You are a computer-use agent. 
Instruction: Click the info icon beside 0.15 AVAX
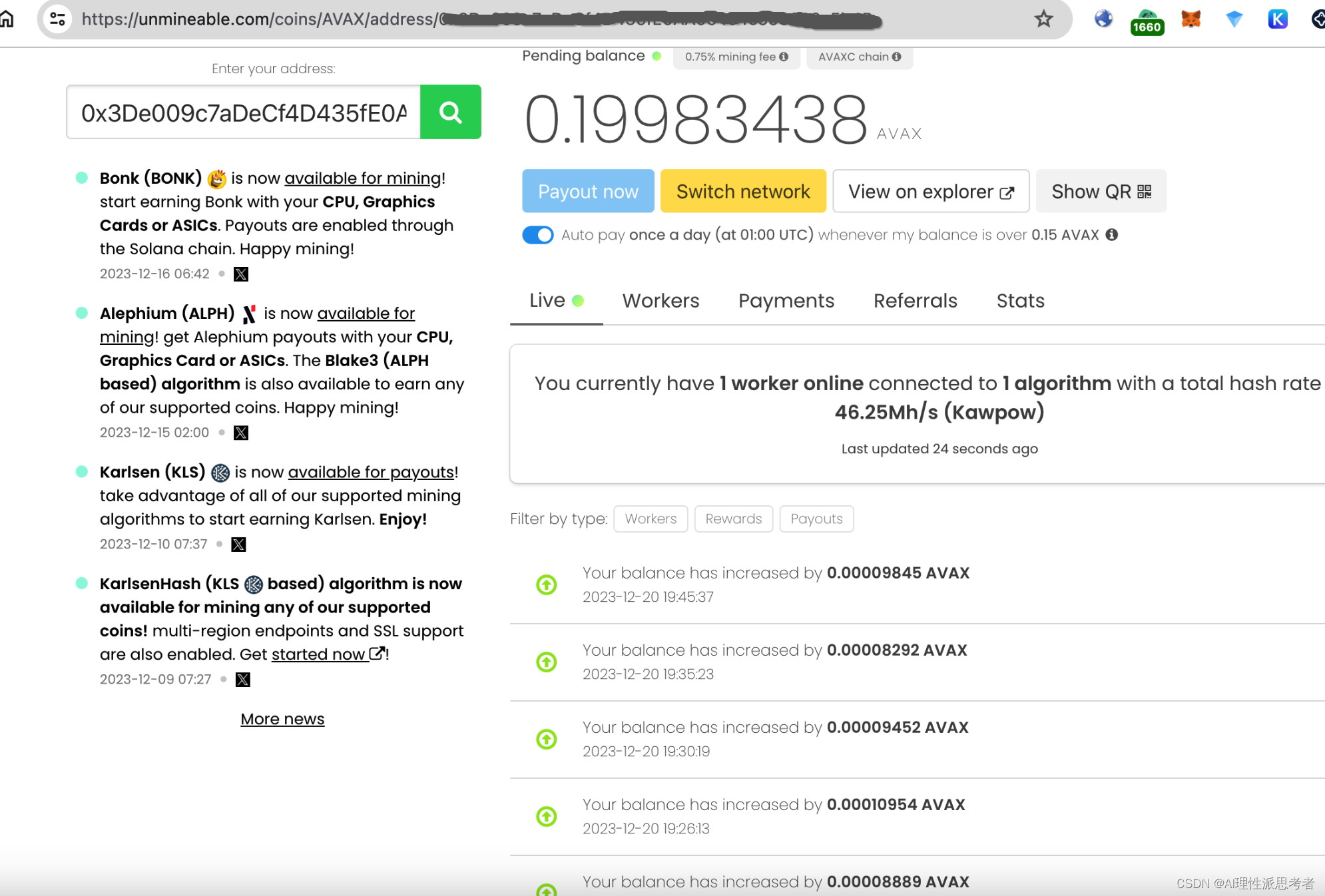pos(1112,234)
